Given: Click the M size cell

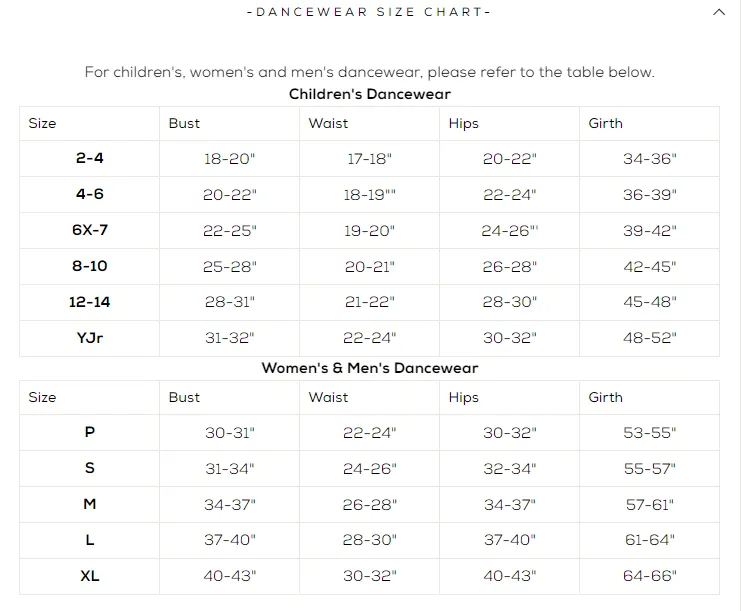Looking at the screenshot, I should coord(90,504).
